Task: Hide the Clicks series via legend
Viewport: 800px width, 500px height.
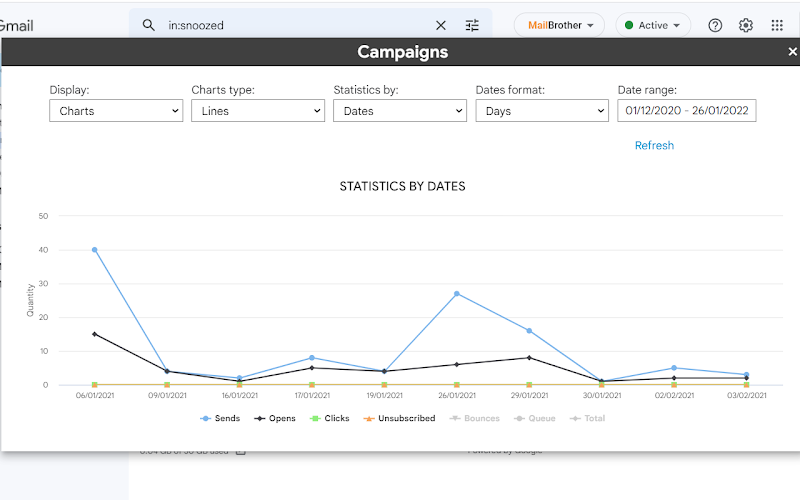Action: coord(330,418)
